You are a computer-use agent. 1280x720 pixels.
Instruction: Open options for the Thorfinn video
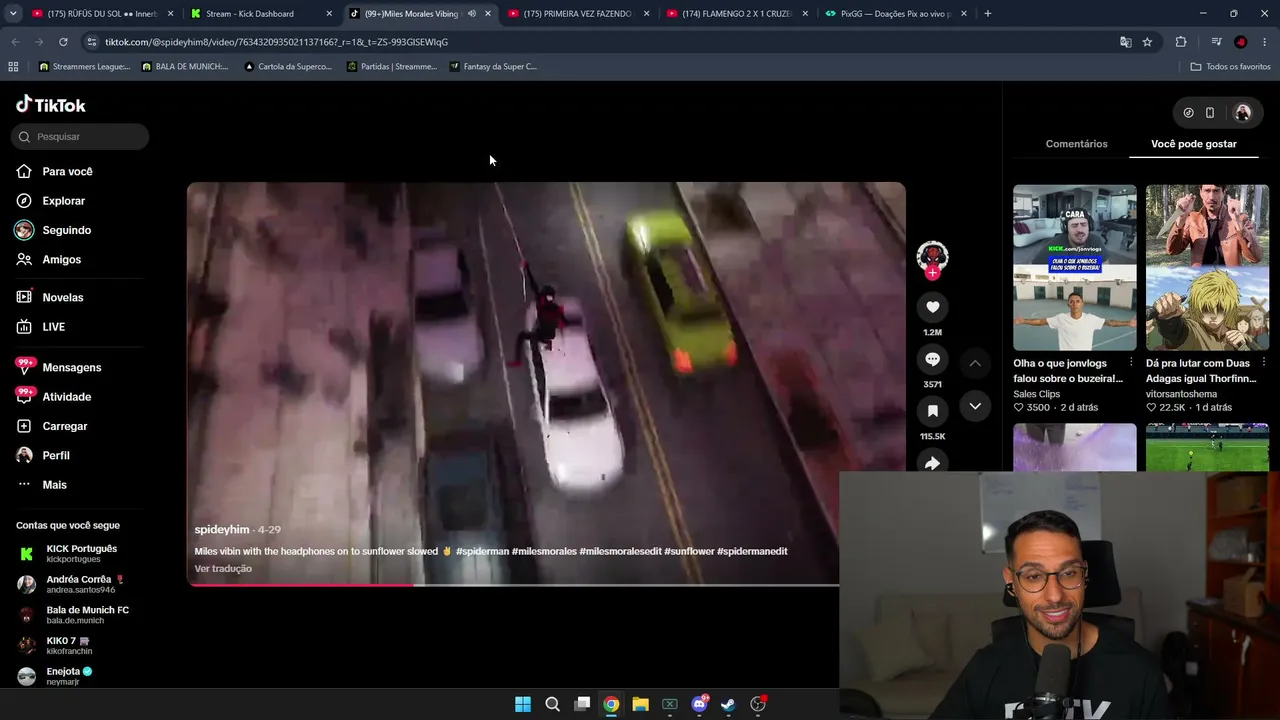(1264, 363)
